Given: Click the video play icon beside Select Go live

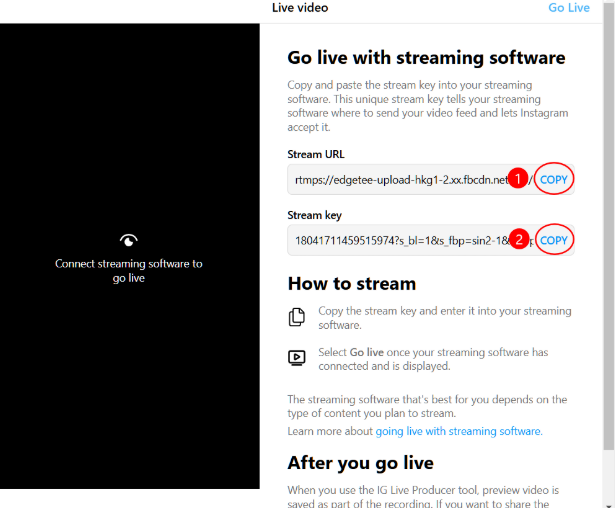Looking at the screenshot, I should click(x=297, y=357).
